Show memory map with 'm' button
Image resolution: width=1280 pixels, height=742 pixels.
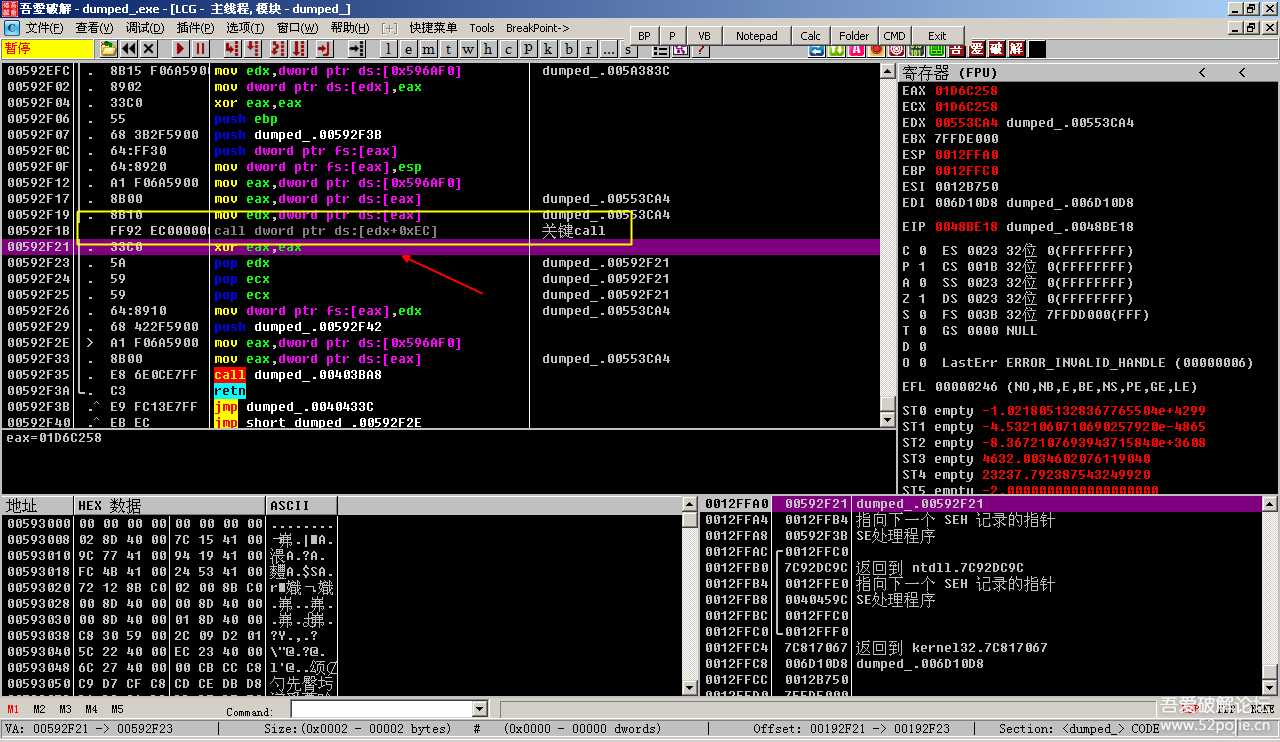pos(428,49)
